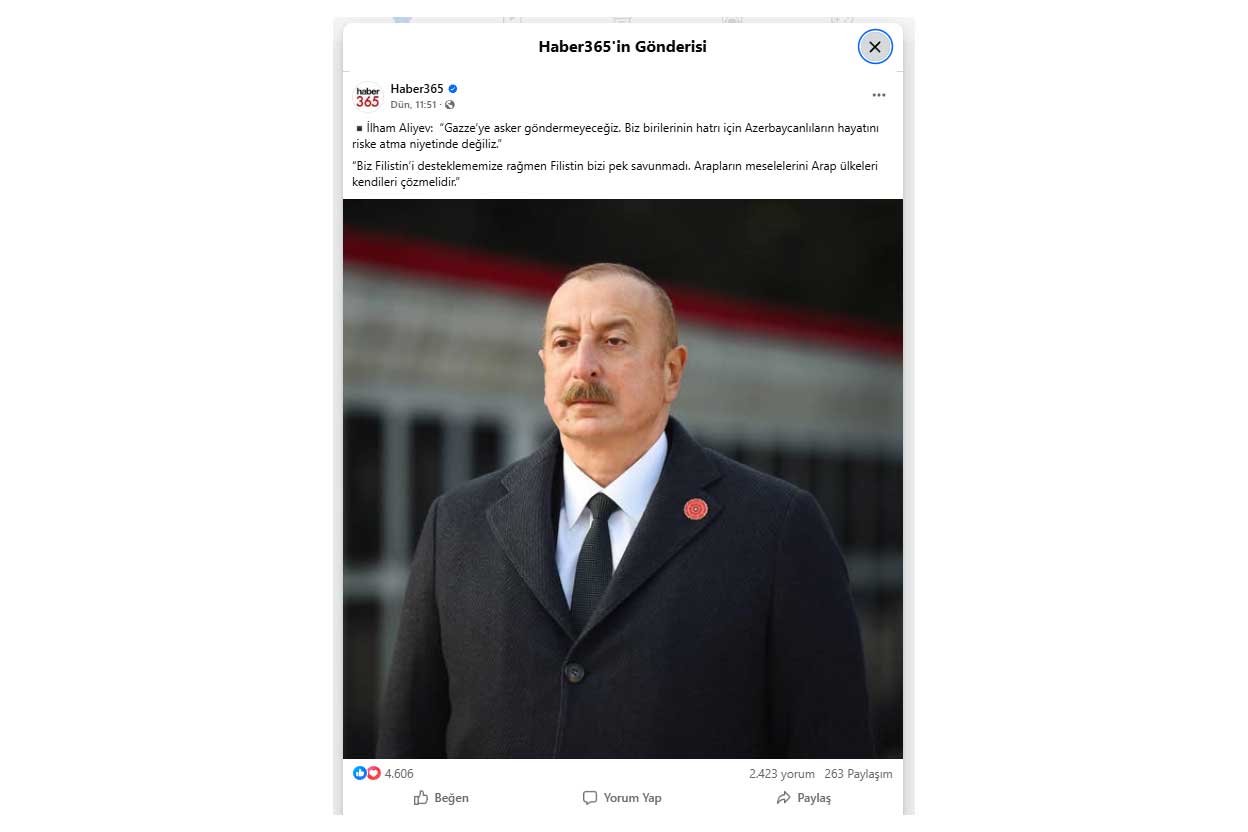
Task: Open the post timestamp Dün, 11:51
Action: click(413, 104)
